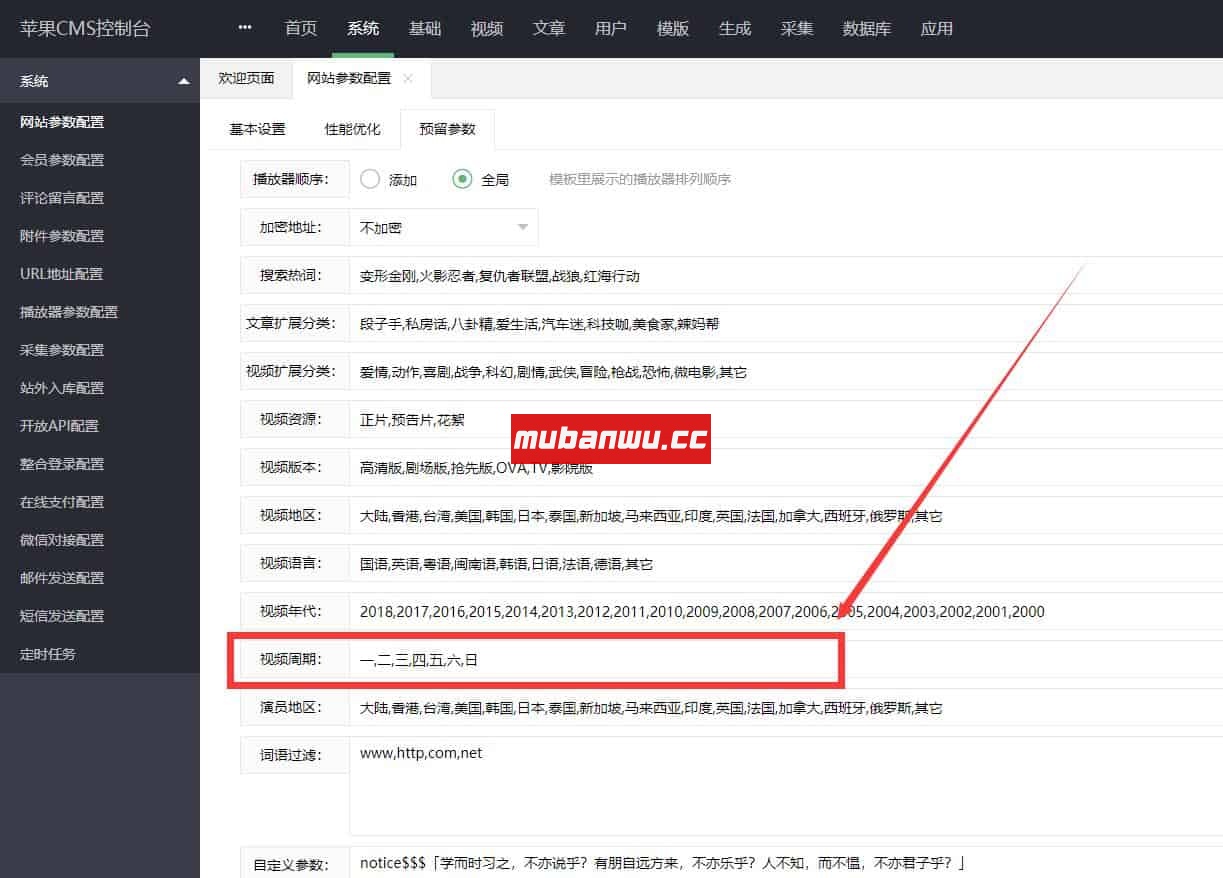Image resolution: width=1223 pixels, height=878 pixels.
Task: Click the 苹果CMS控制台 logo text
Action: coord(85,28)
